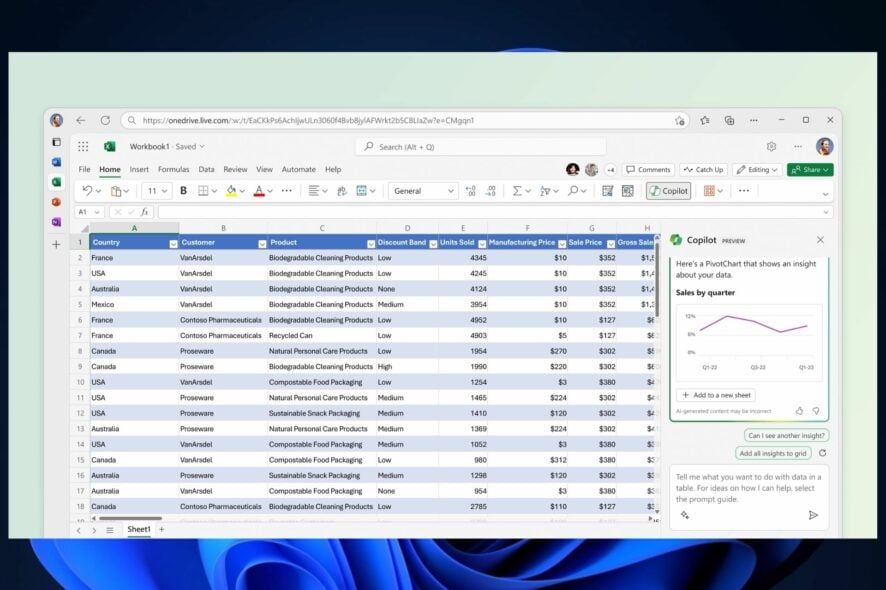Screen dimensions: 886x590
Task: Open PowerPoint from the left app sidebar
Action: [x=56, y=202]
